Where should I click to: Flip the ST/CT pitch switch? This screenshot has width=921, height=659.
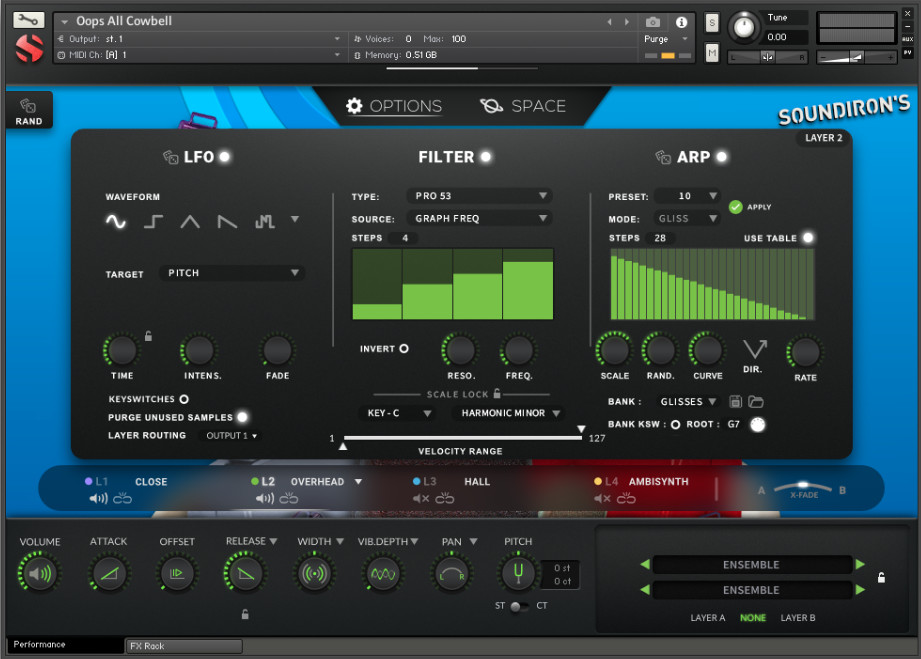519,606
